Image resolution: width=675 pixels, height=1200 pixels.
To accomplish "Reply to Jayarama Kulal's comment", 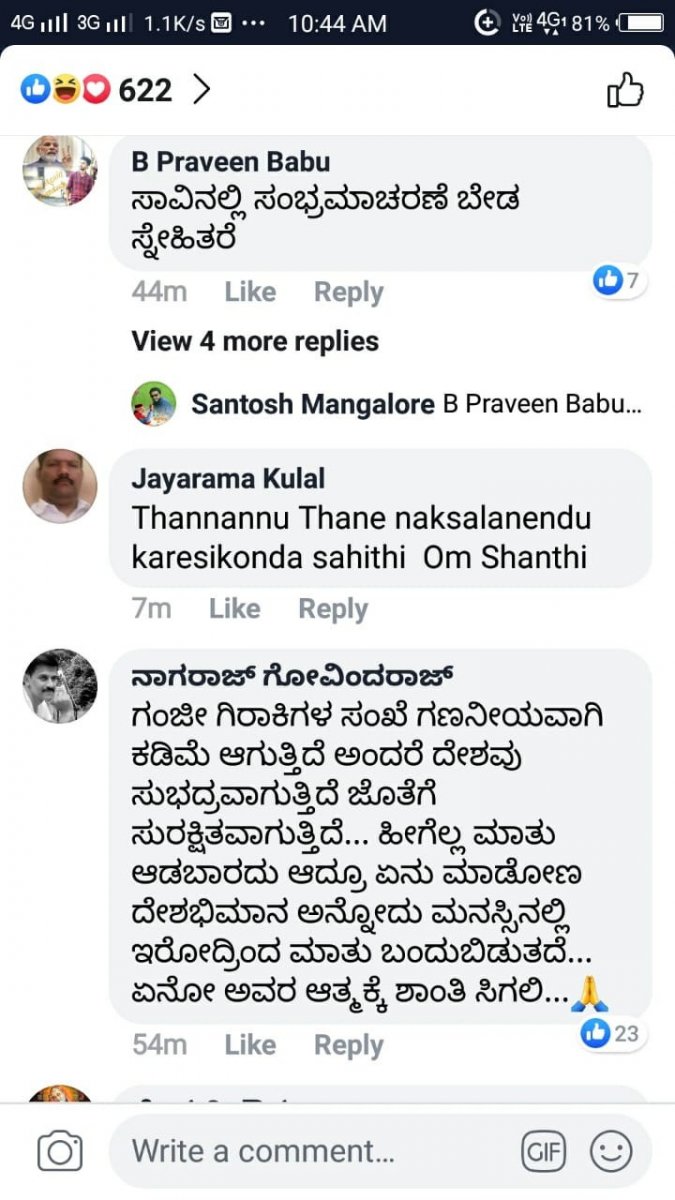I will 333,608.
